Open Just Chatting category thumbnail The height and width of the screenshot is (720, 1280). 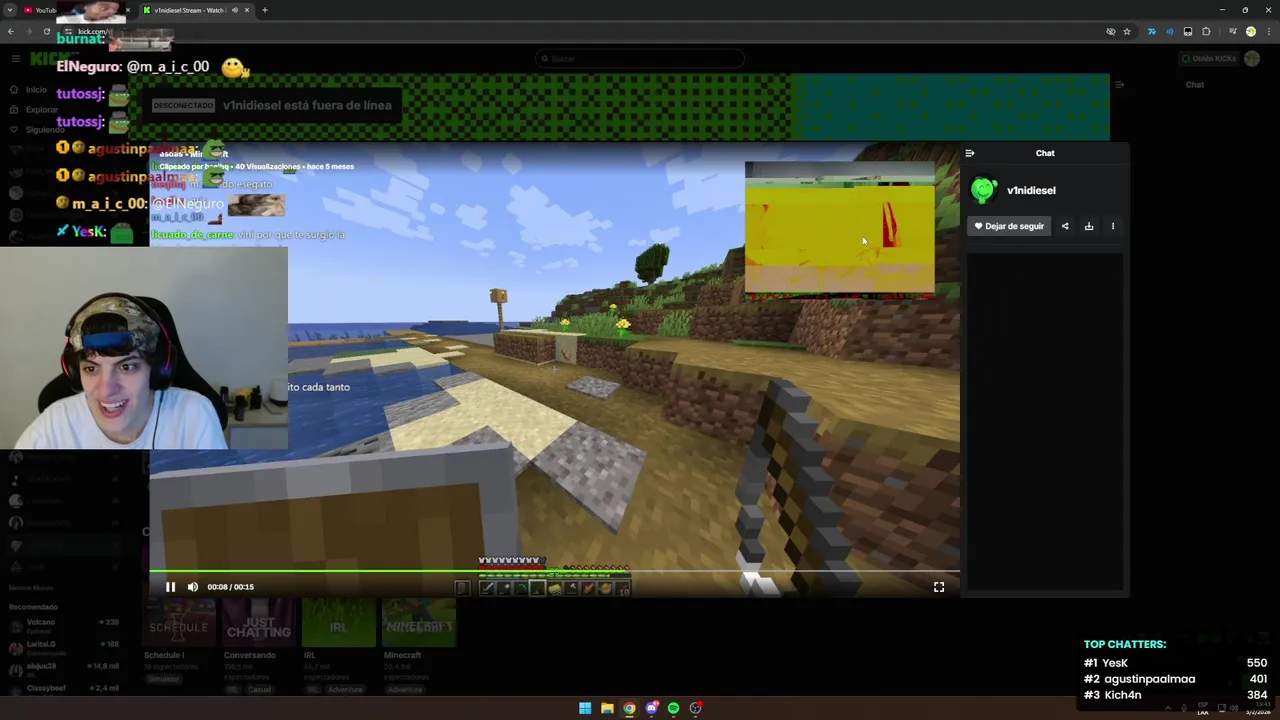258,623
